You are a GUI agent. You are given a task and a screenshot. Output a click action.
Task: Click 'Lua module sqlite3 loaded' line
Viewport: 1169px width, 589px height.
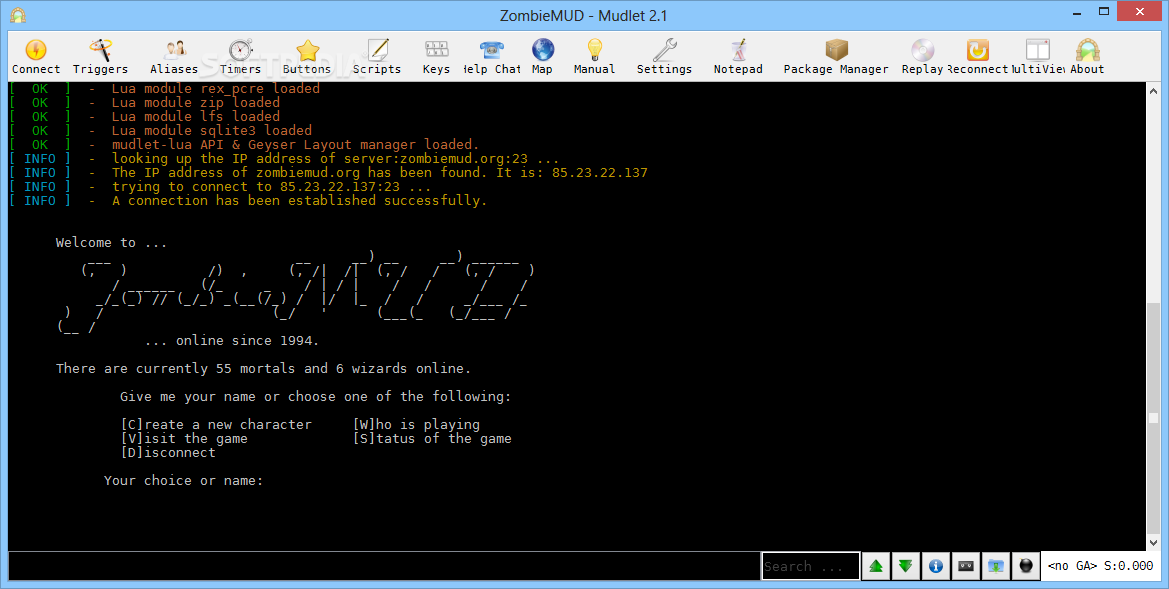pos(212,130)
